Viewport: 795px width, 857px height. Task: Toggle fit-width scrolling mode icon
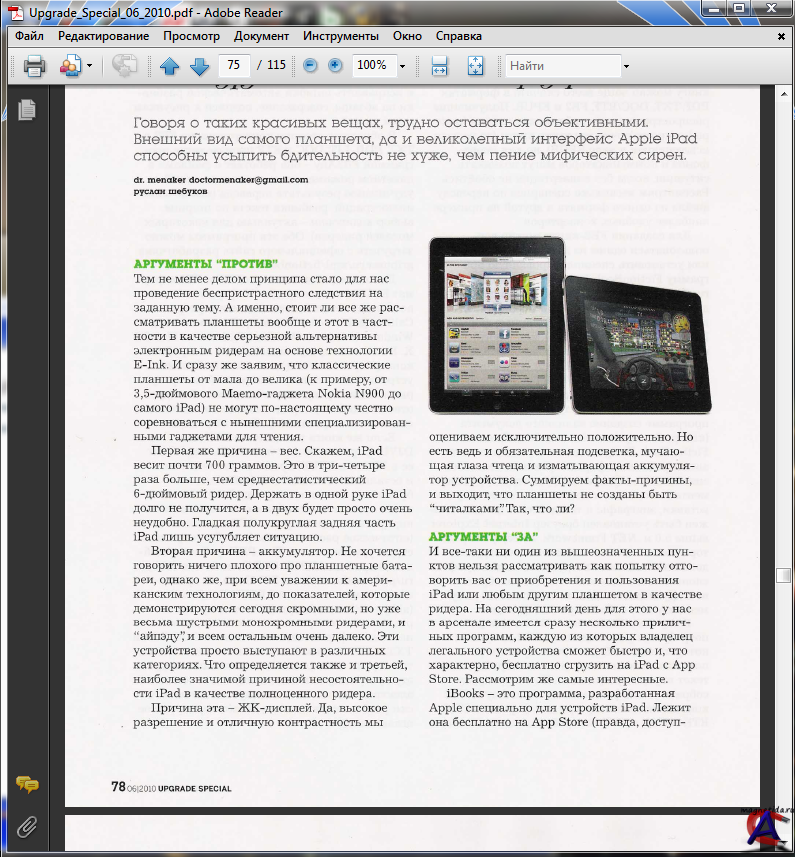click(x=439, y=66)
